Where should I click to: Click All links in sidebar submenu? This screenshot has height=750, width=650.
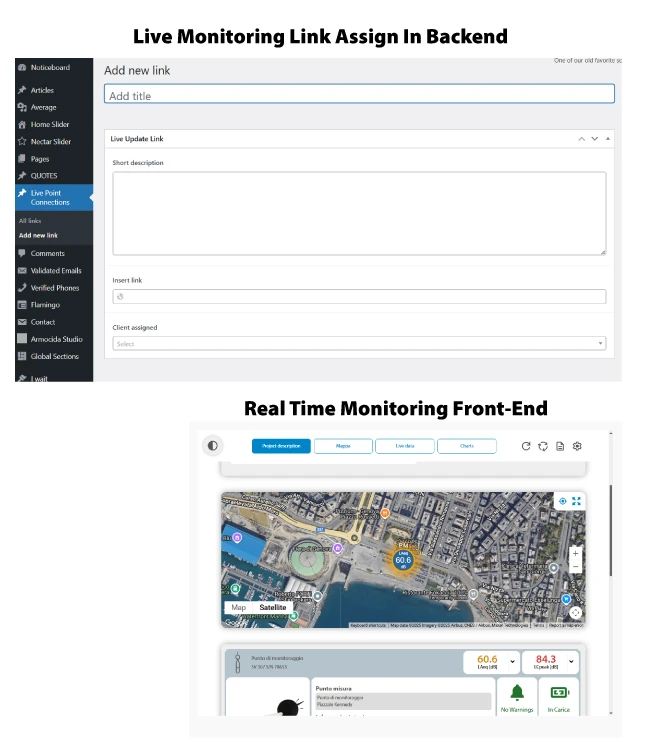click(x=30, y=221)
